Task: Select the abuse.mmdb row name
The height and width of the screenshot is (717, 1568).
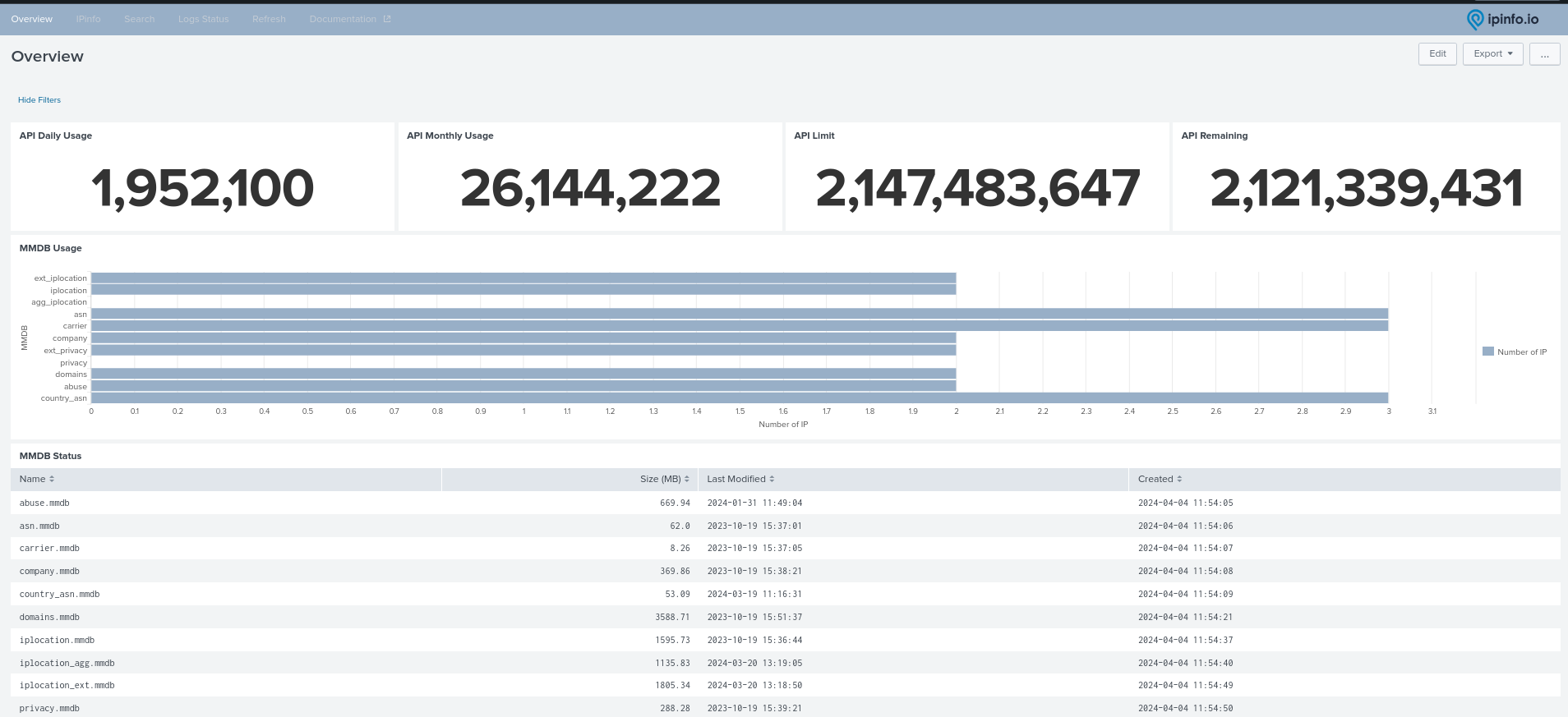Action: [44, 503]
